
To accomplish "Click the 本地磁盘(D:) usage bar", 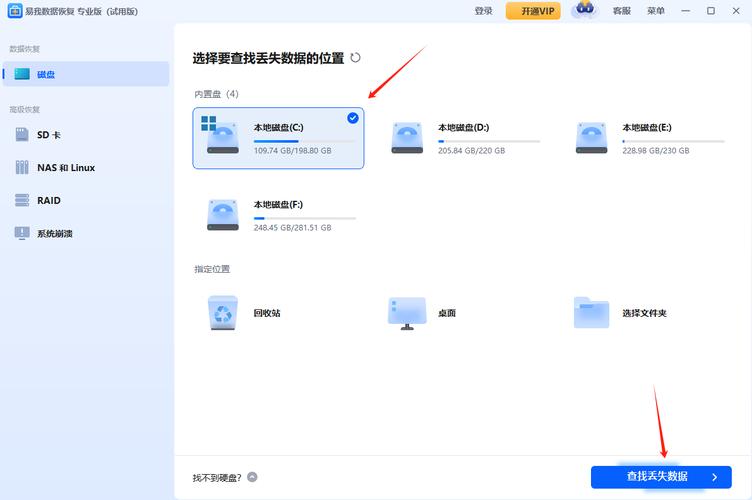I will pyautogui.click(x=489, y=141).
